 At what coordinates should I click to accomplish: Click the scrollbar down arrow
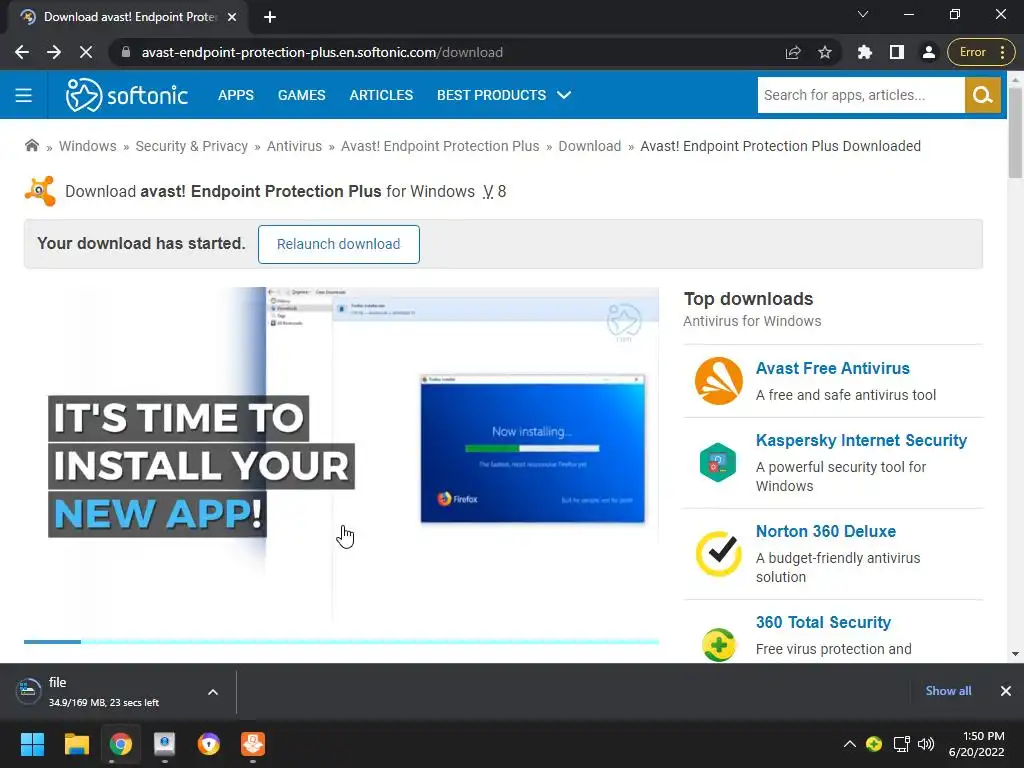(x=1015, y=654)
